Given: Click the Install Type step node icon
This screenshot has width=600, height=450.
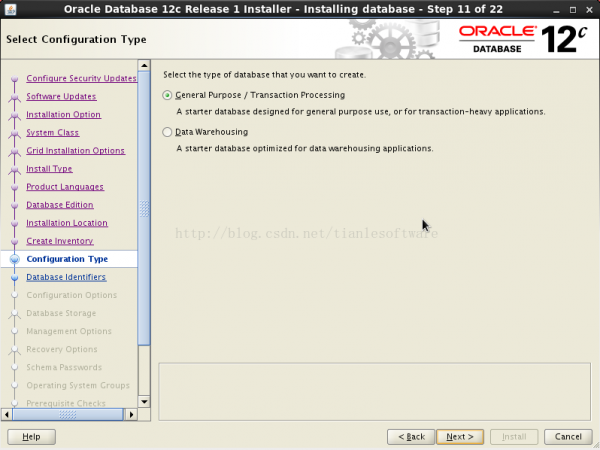Looking at the screenshot, I should point(15,170).
